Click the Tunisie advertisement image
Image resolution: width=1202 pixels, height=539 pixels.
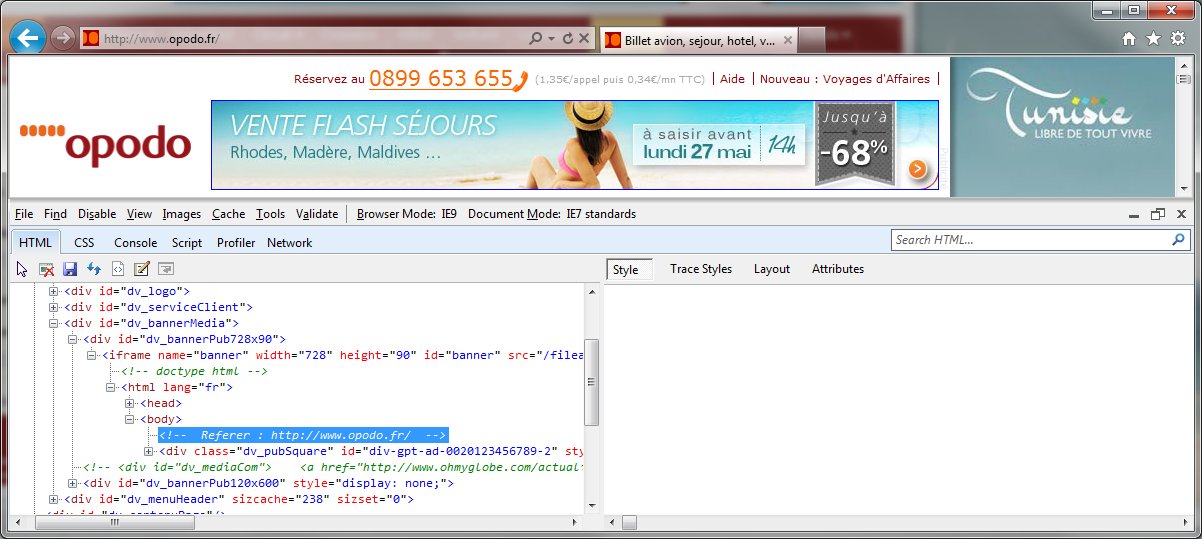click(1061, 127)
